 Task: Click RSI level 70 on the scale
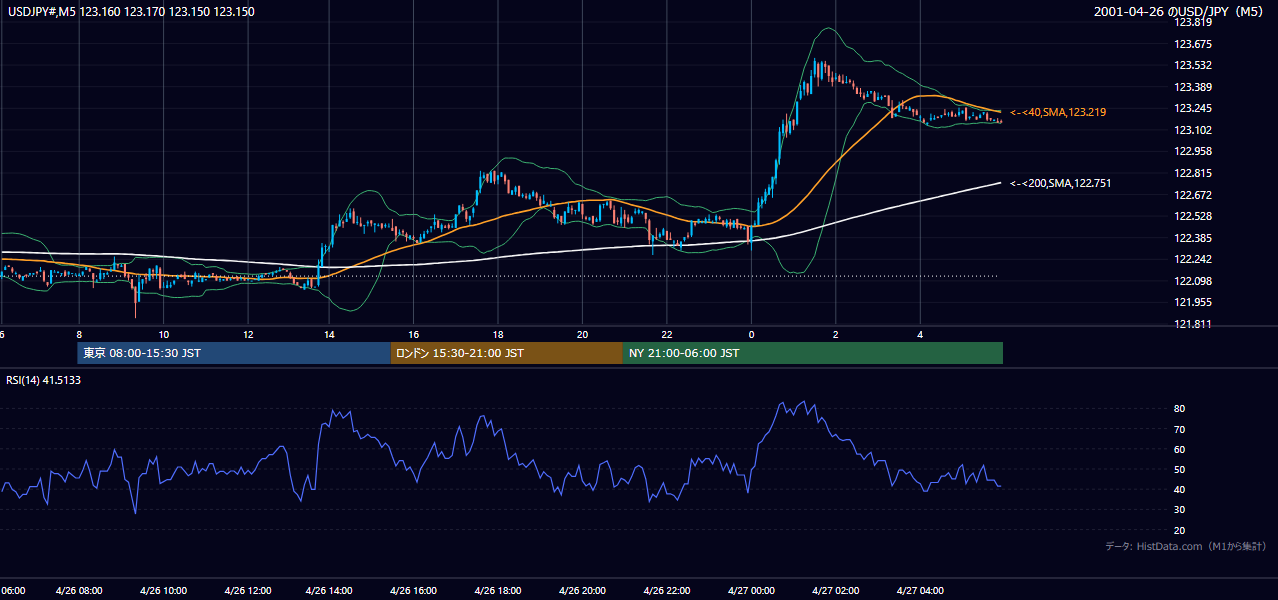(1180, 429)
